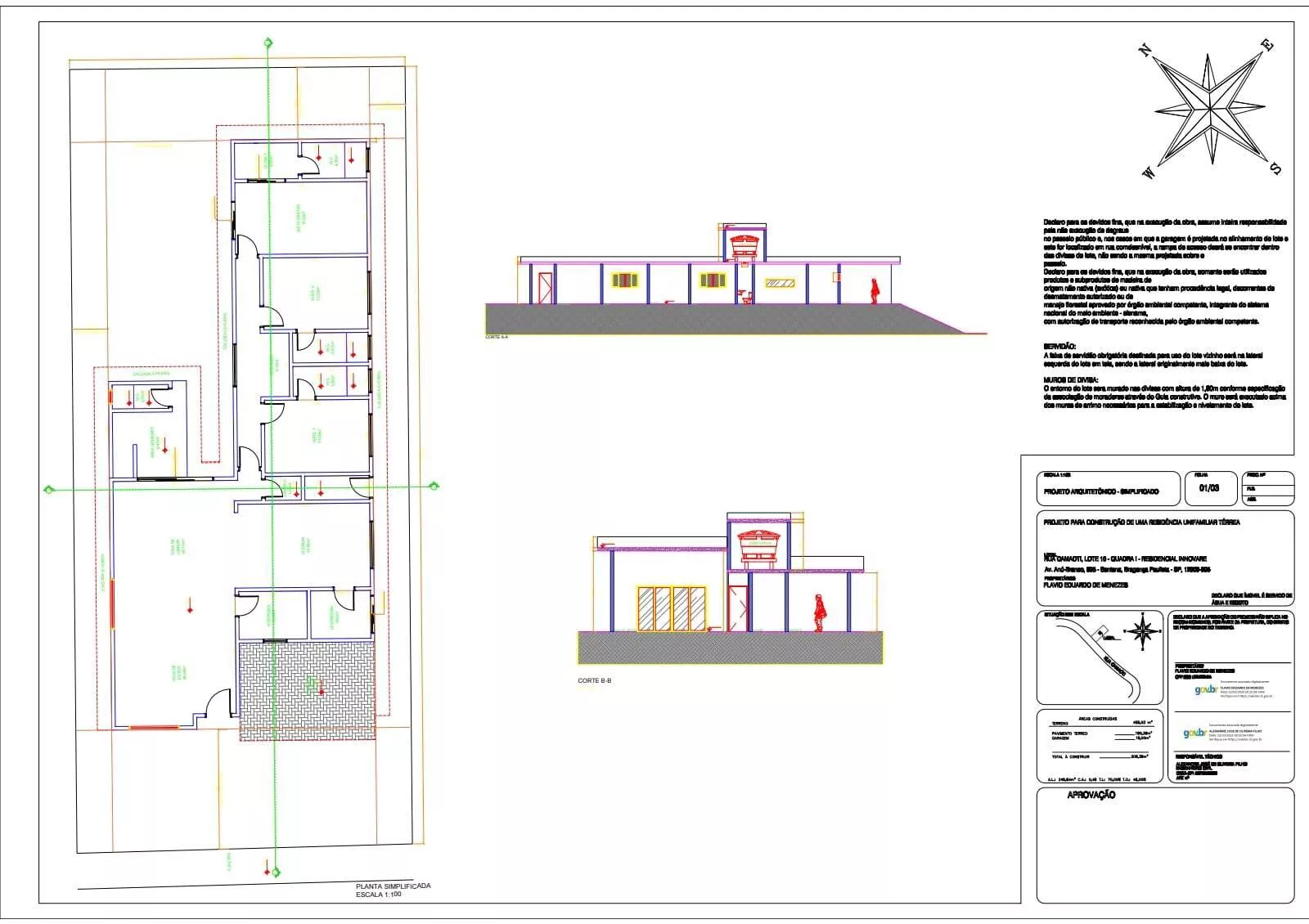Click the N label on the large compass rose
The image size is (1309, 924).
coord(1146,51)
